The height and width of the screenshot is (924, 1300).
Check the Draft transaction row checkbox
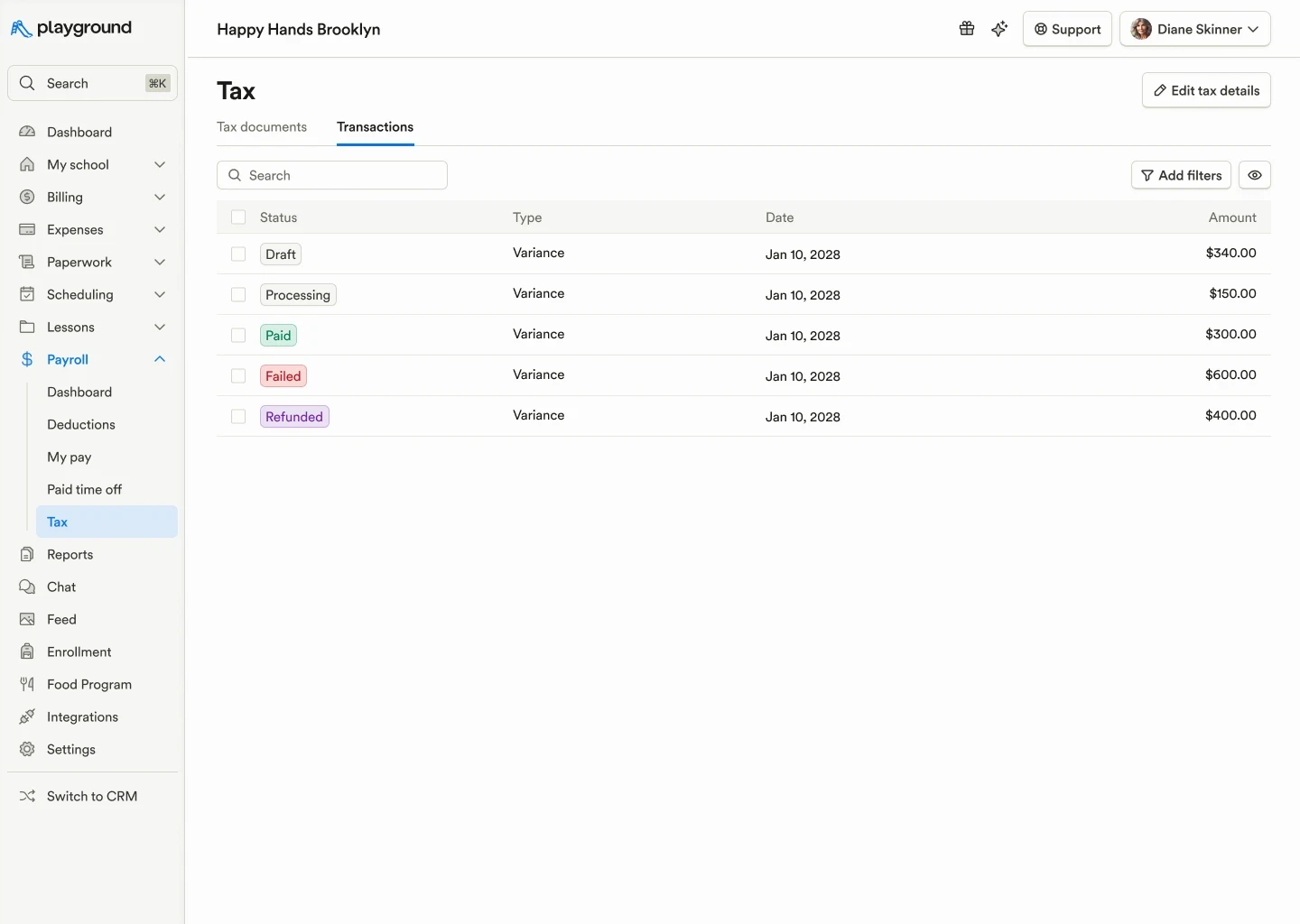(238, 254)
